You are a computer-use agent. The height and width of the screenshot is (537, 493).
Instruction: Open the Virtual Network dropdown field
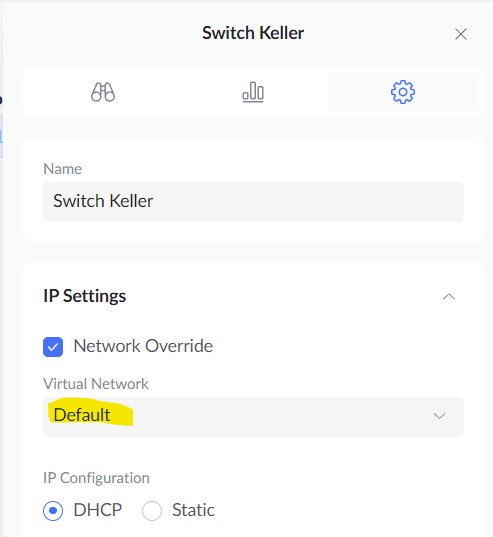[x=253, y=417]
